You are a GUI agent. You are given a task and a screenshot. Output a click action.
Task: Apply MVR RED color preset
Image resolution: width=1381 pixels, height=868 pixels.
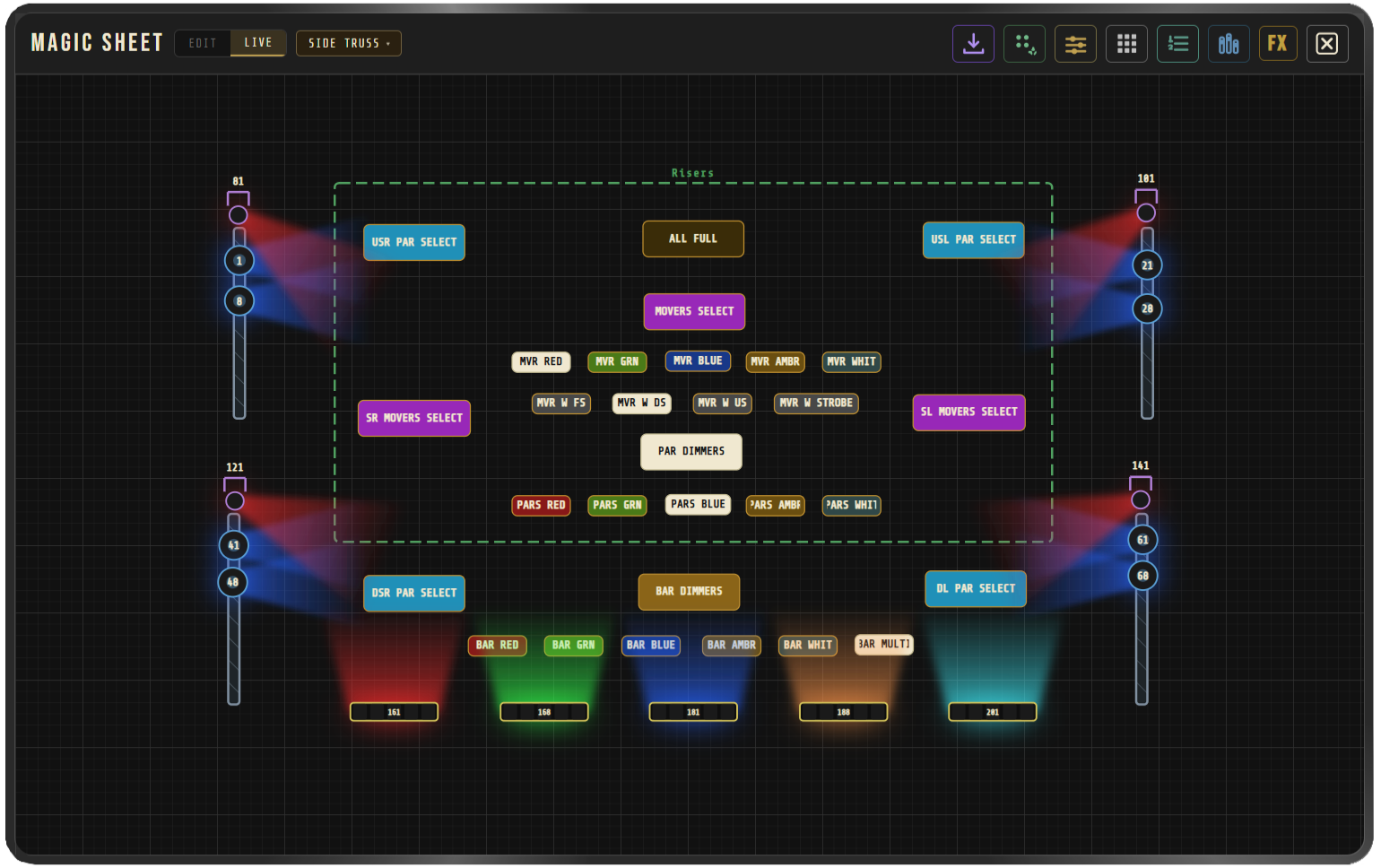[x=541, y=361]
